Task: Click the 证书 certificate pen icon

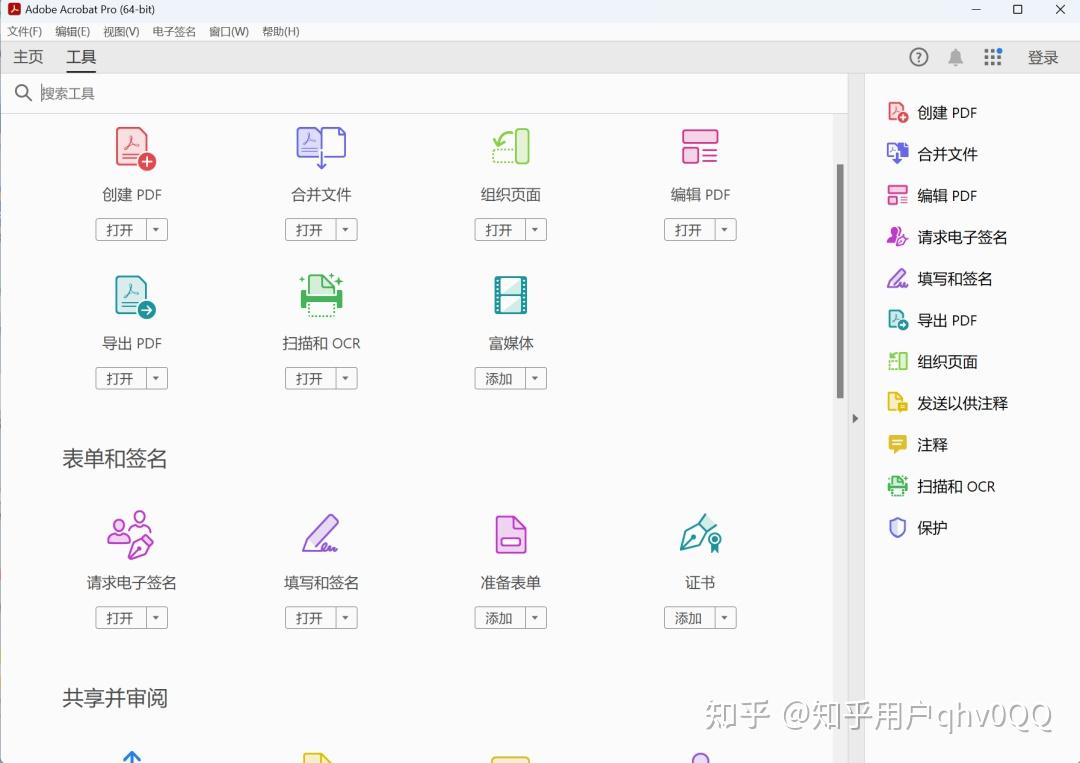Action: pyautogui.click(x=700, y=533)
